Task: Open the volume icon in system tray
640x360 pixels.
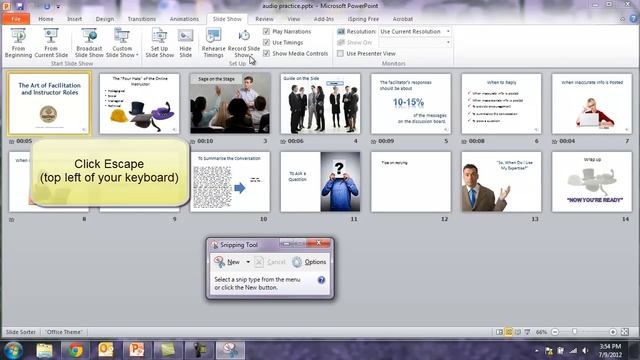Action: [585, 351]
